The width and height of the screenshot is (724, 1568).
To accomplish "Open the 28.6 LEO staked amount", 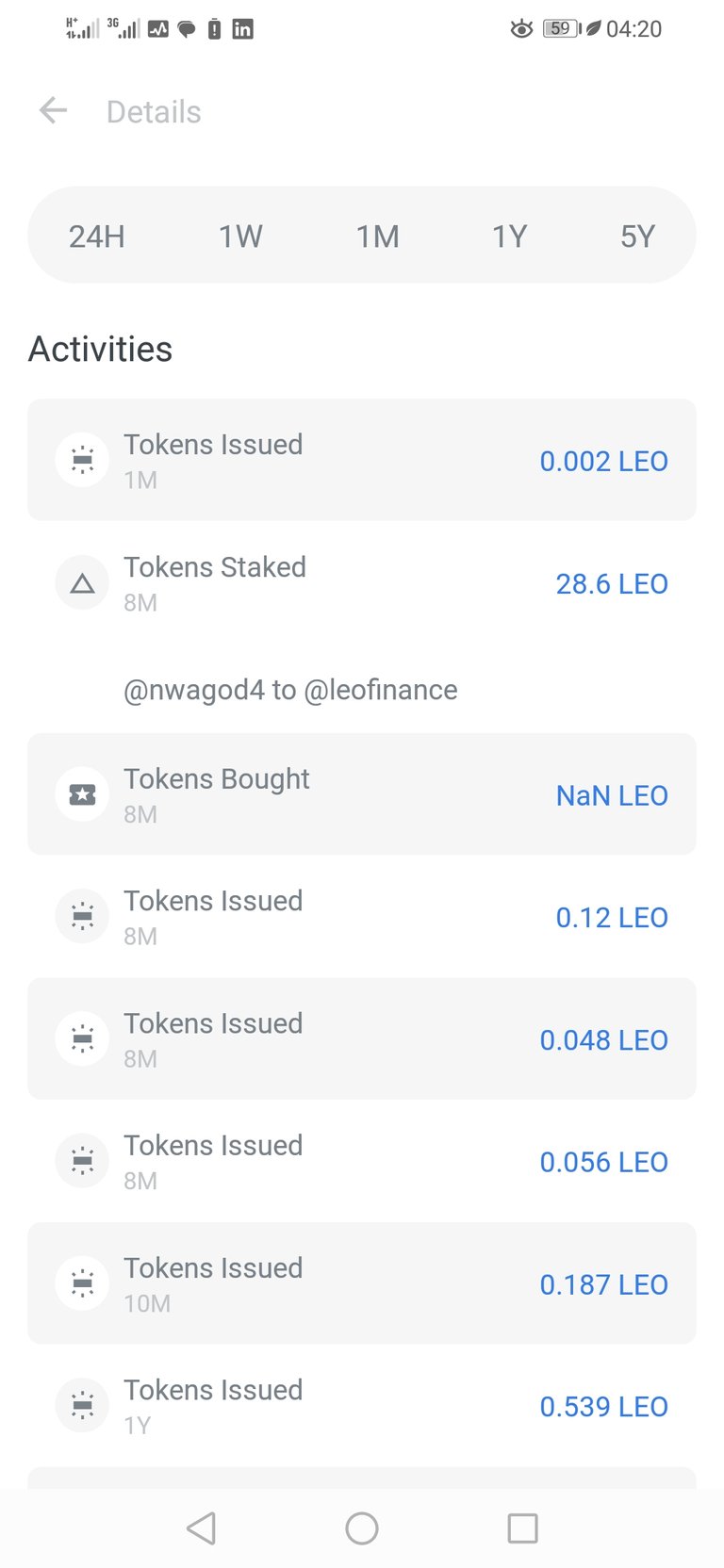I will click(x=612, y=584).
